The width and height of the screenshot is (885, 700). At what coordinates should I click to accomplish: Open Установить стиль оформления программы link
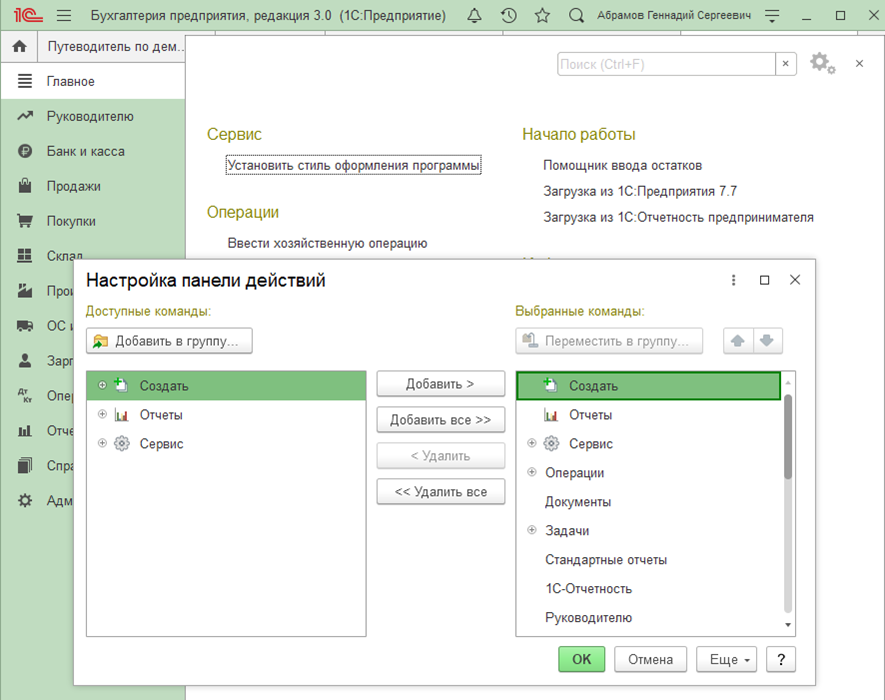[353, 165]
